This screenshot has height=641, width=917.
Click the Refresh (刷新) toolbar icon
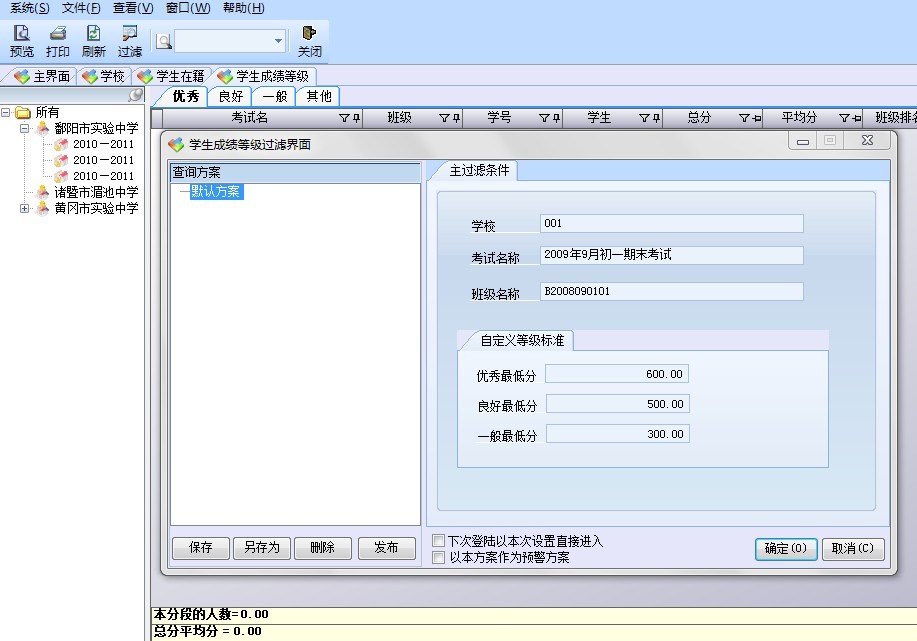93,40
